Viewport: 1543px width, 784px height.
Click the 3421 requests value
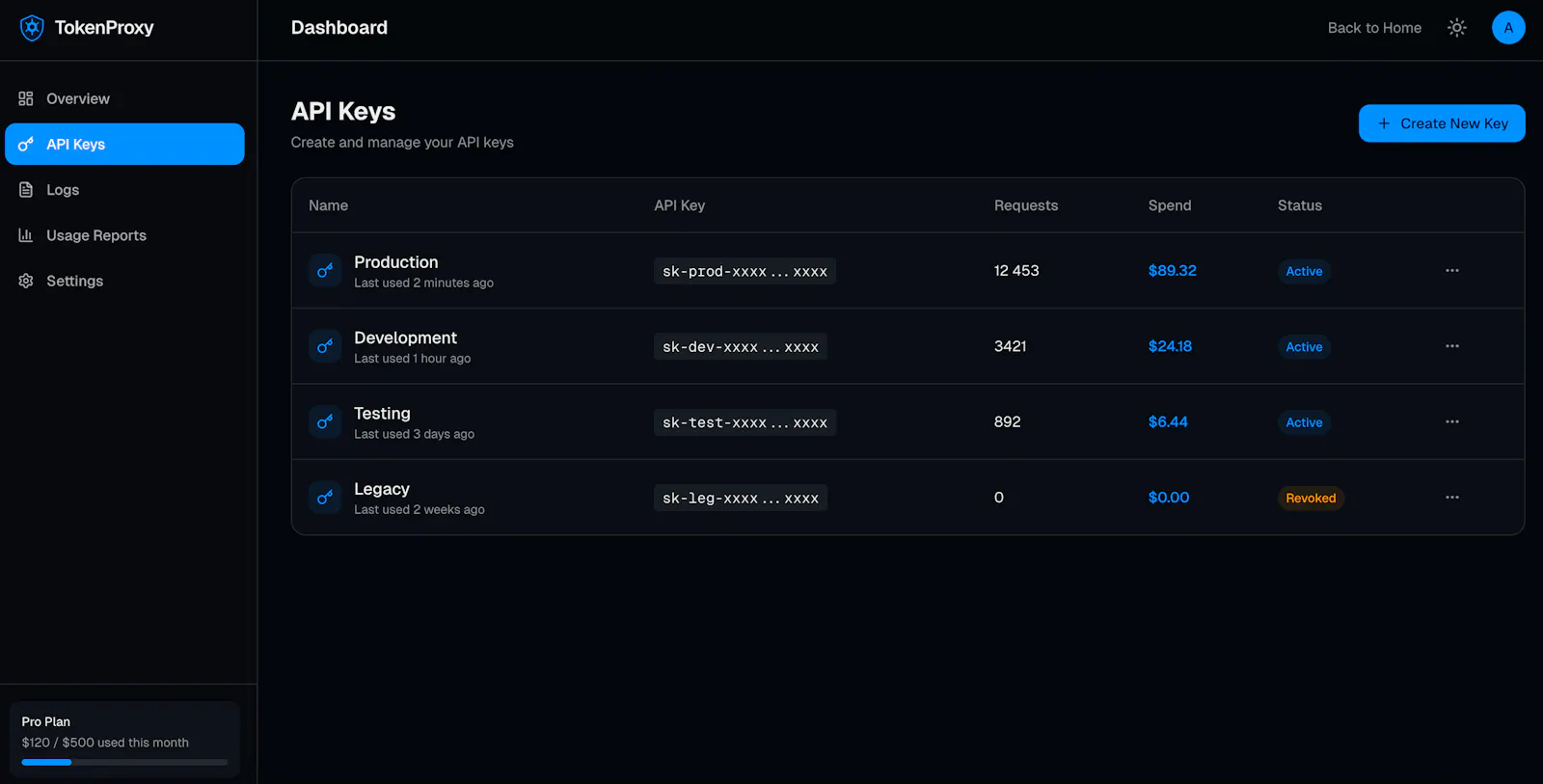(1010, 346)
